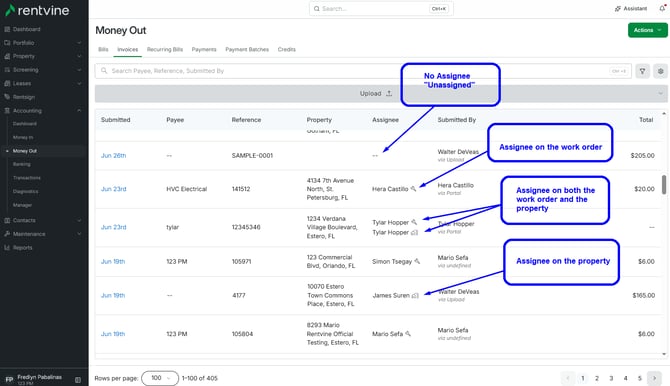The image size is (670, 386).
Task: Switch to the Payments tab
Action: click(x=204, y=50)
